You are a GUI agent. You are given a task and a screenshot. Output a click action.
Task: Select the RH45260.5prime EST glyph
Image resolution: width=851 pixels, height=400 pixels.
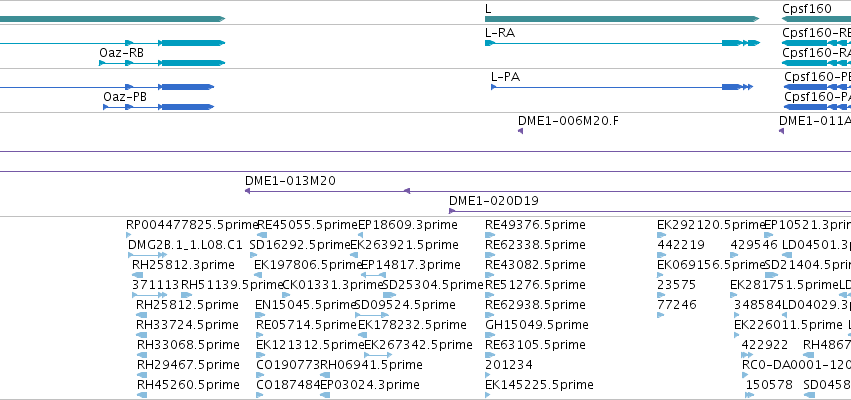click(142, 396)
